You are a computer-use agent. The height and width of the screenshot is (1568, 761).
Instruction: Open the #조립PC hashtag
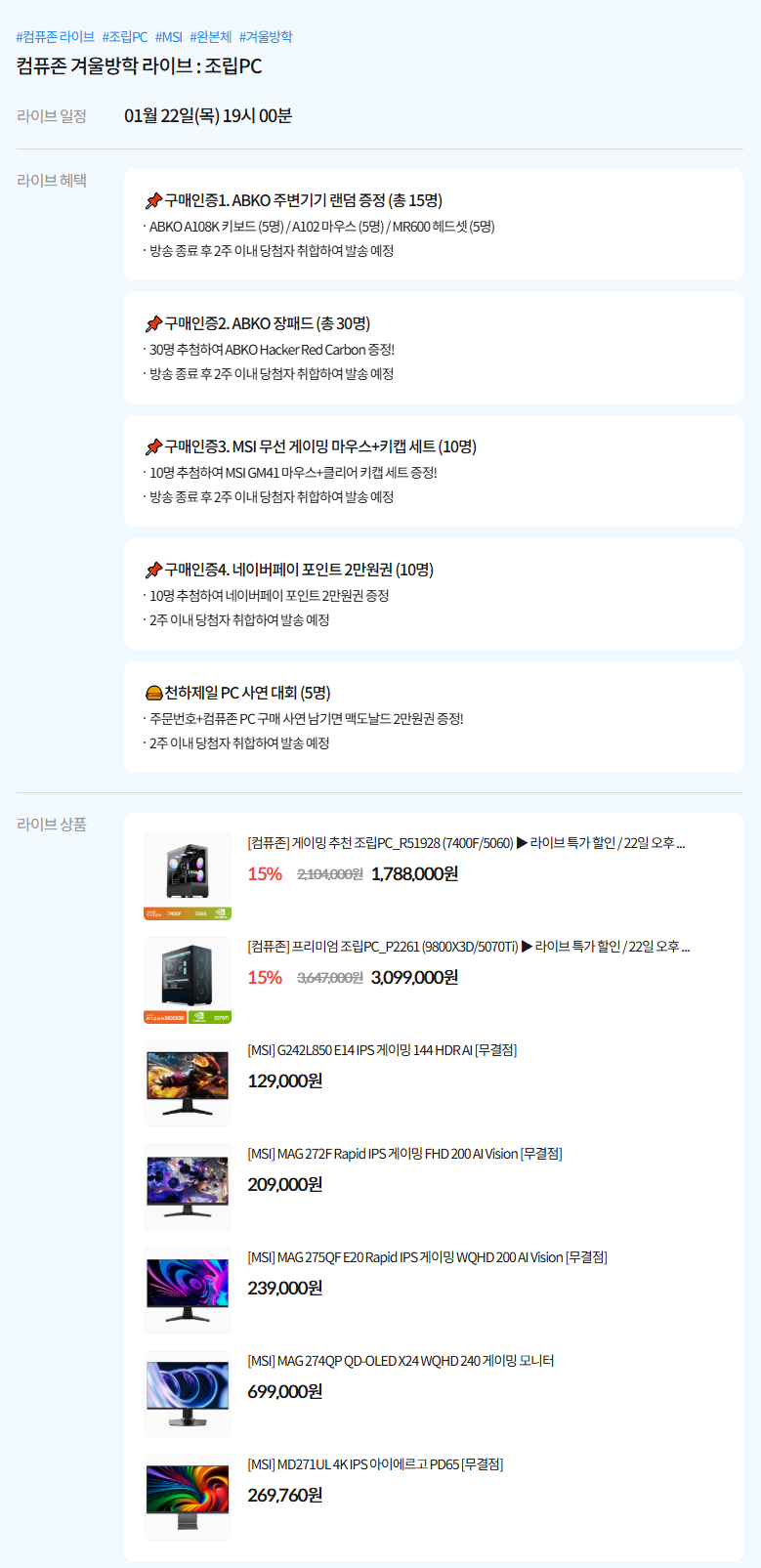[125, 37]
